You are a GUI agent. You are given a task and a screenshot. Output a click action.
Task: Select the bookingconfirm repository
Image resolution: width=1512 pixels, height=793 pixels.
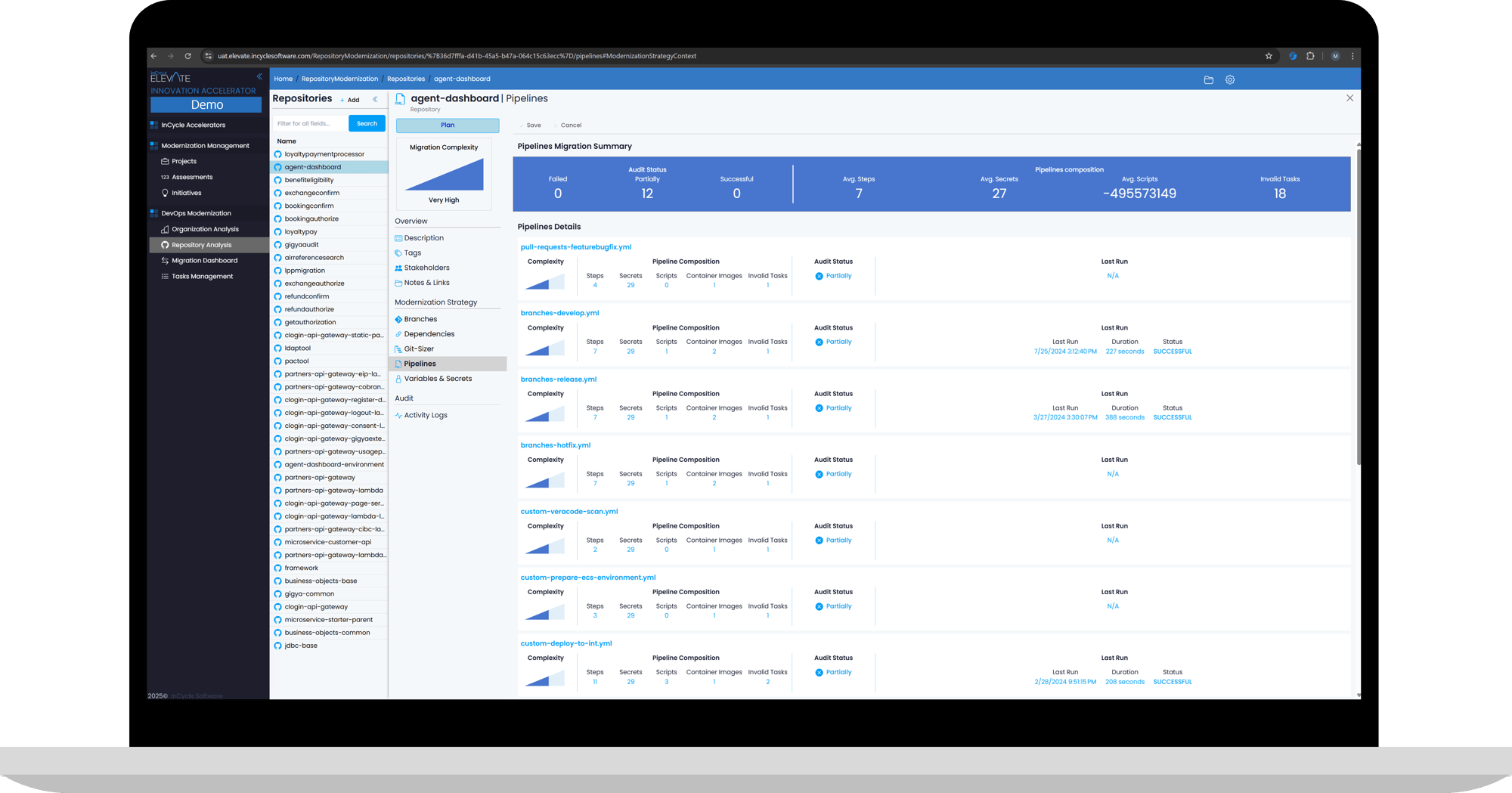coord(308,206)
